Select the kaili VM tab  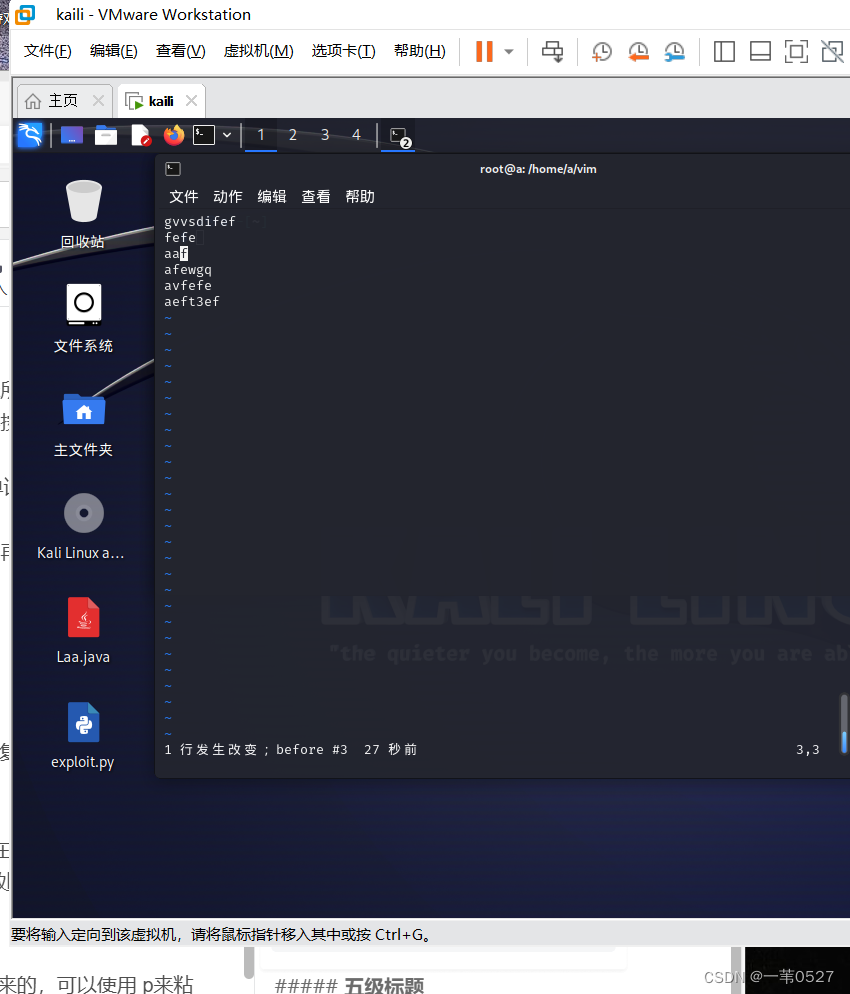point(161,101)
